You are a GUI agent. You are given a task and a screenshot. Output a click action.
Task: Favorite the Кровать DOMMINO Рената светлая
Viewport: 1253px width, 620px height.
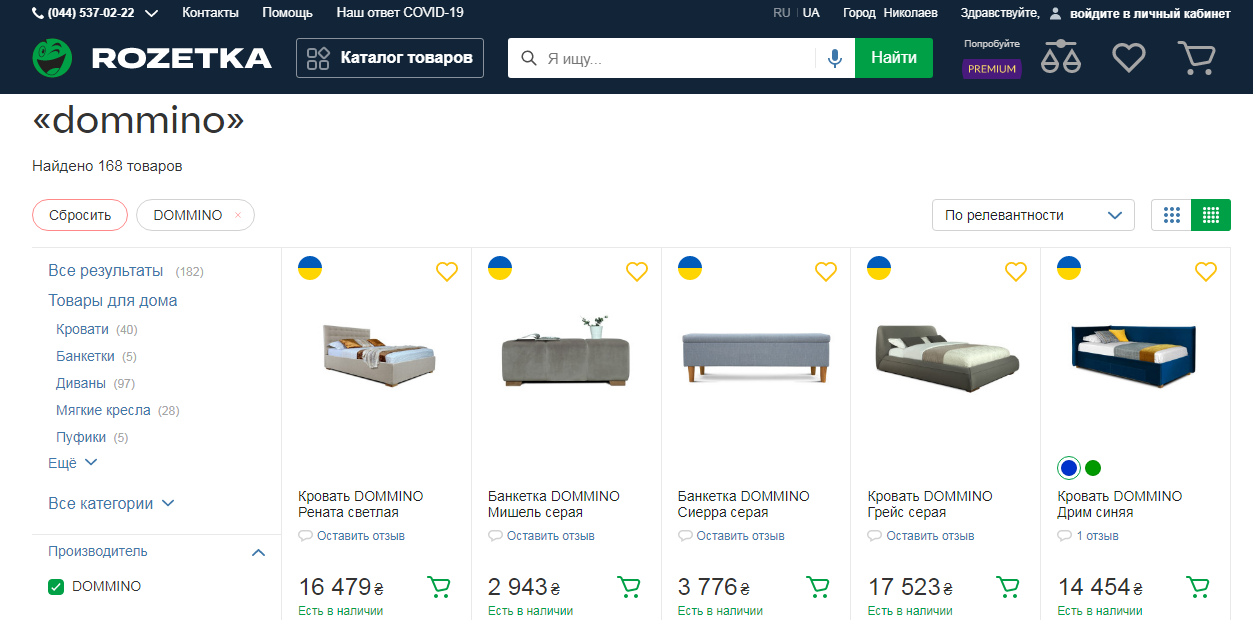tap(446, 271)
